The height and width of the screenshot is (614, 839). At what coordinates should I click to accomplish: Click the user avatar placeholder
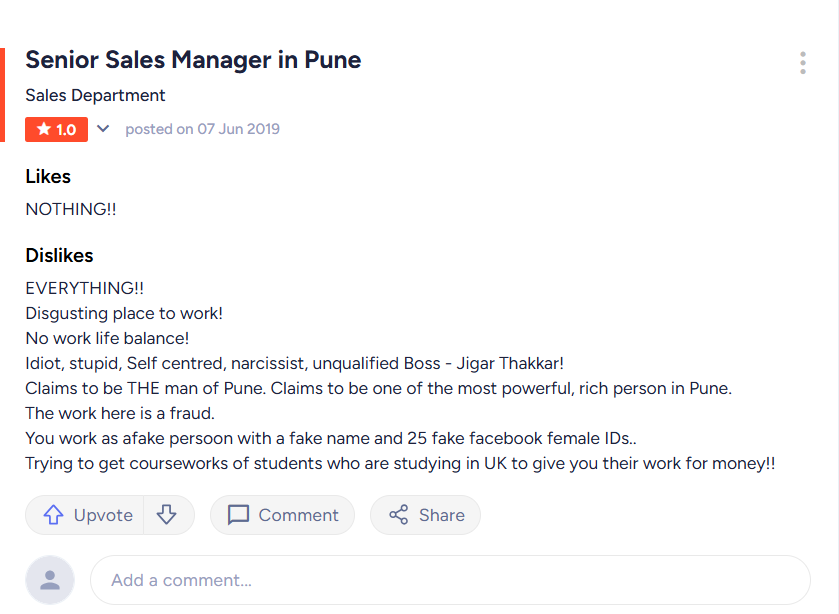click(x=50, y=580)
